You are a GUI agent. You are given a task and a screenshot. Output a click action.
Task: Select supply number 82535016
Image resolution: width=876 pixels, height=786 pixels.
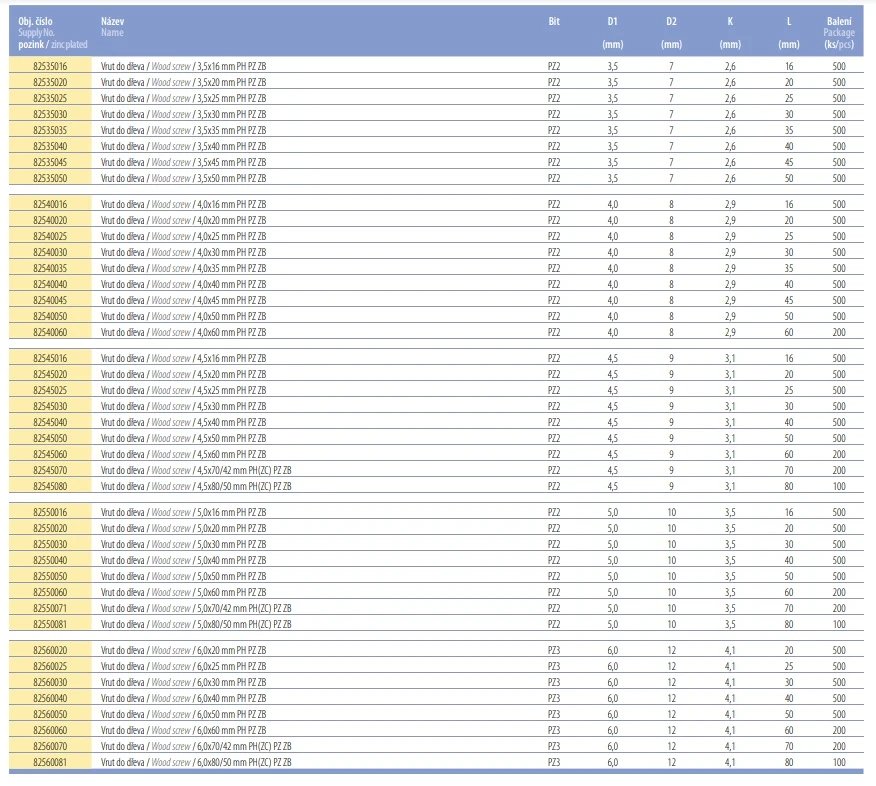pyautogui.click(x=51, y=66)
